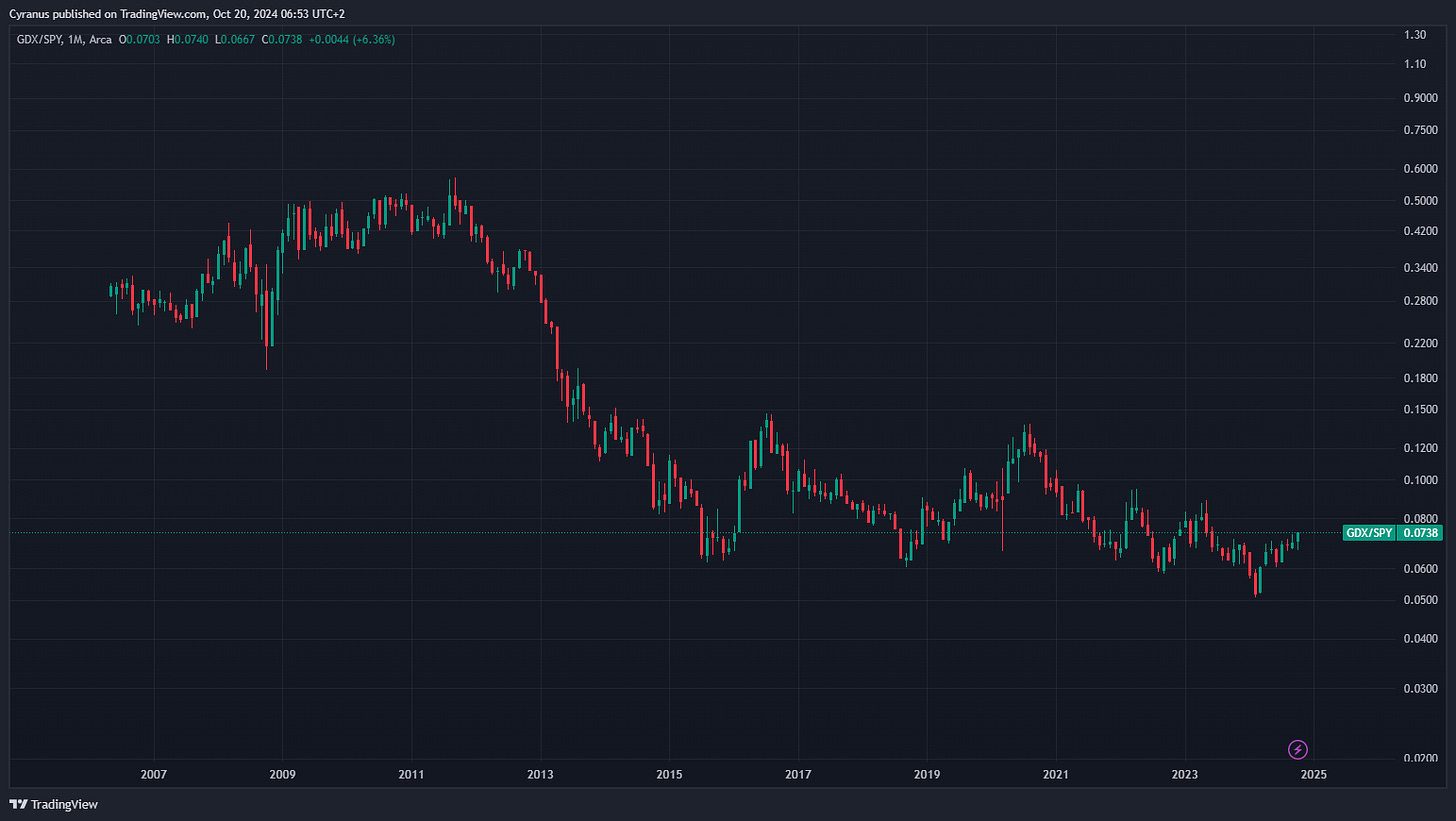Click the 0.3400 price scale label
Screen dimensions: 1456x821
(x=1420, y=267)
